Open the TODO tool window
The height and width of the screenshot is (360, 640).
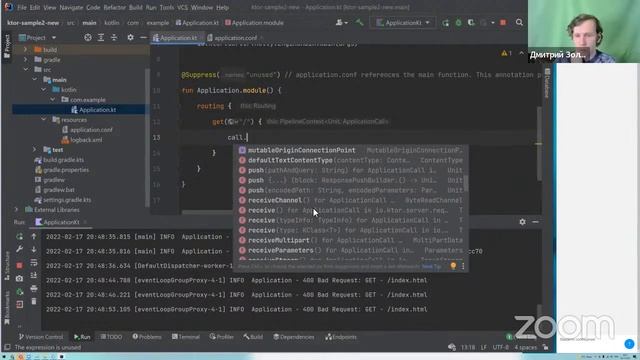point(111,337)
